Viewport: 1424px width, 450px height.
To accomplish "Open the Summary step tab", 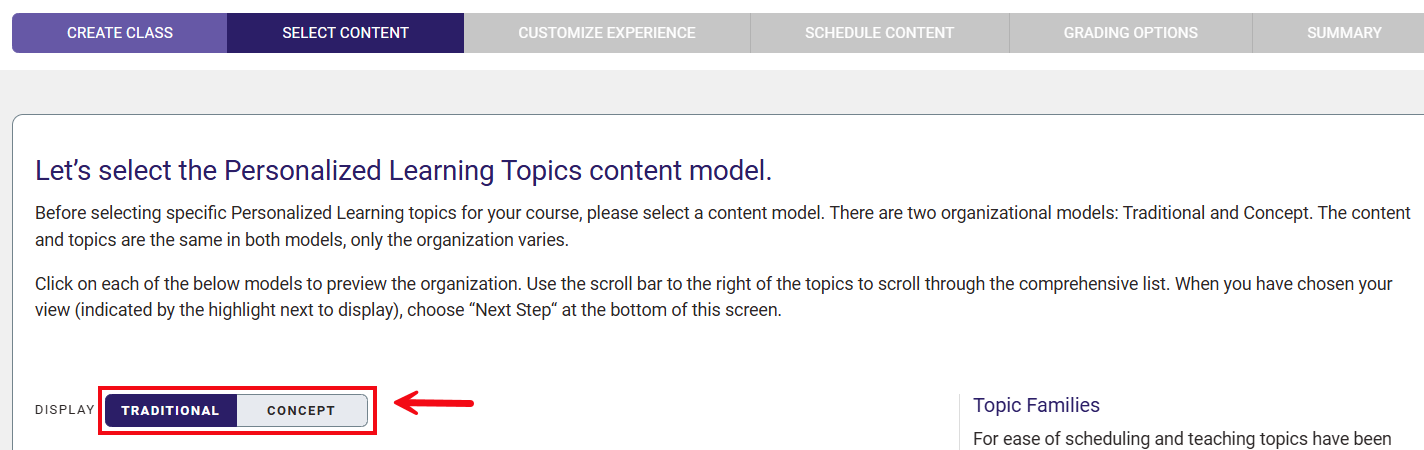I will [x=1344, y=33].
